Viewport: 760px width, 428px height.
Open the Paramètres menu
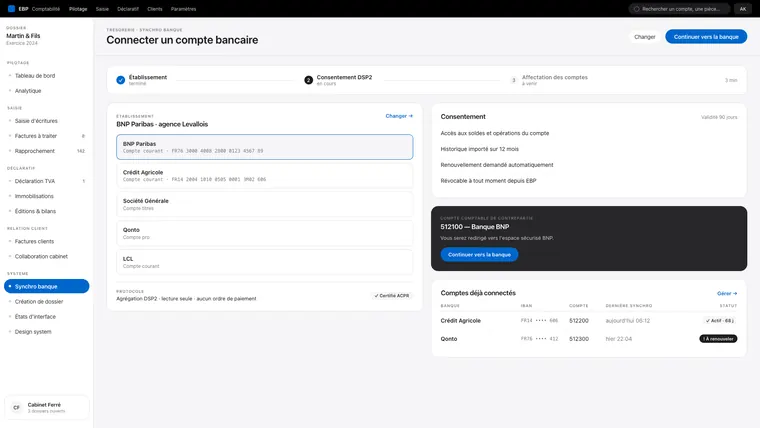tap(183, 9)
